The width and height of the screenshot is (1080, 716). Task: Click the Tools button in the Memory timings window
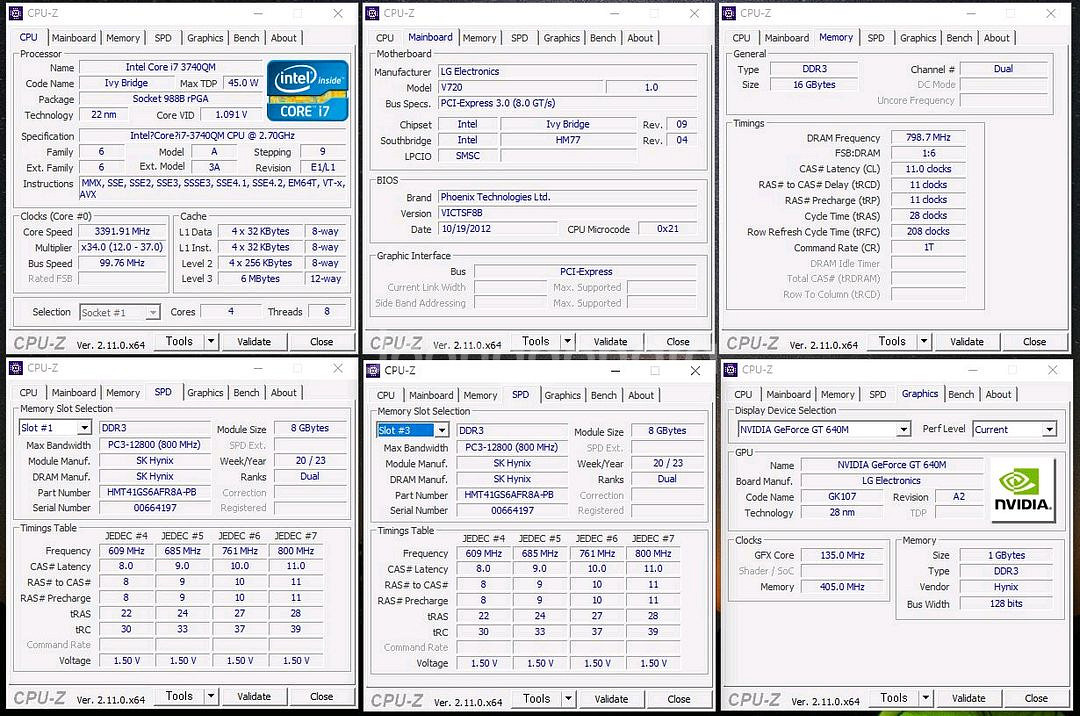point(892,341)
